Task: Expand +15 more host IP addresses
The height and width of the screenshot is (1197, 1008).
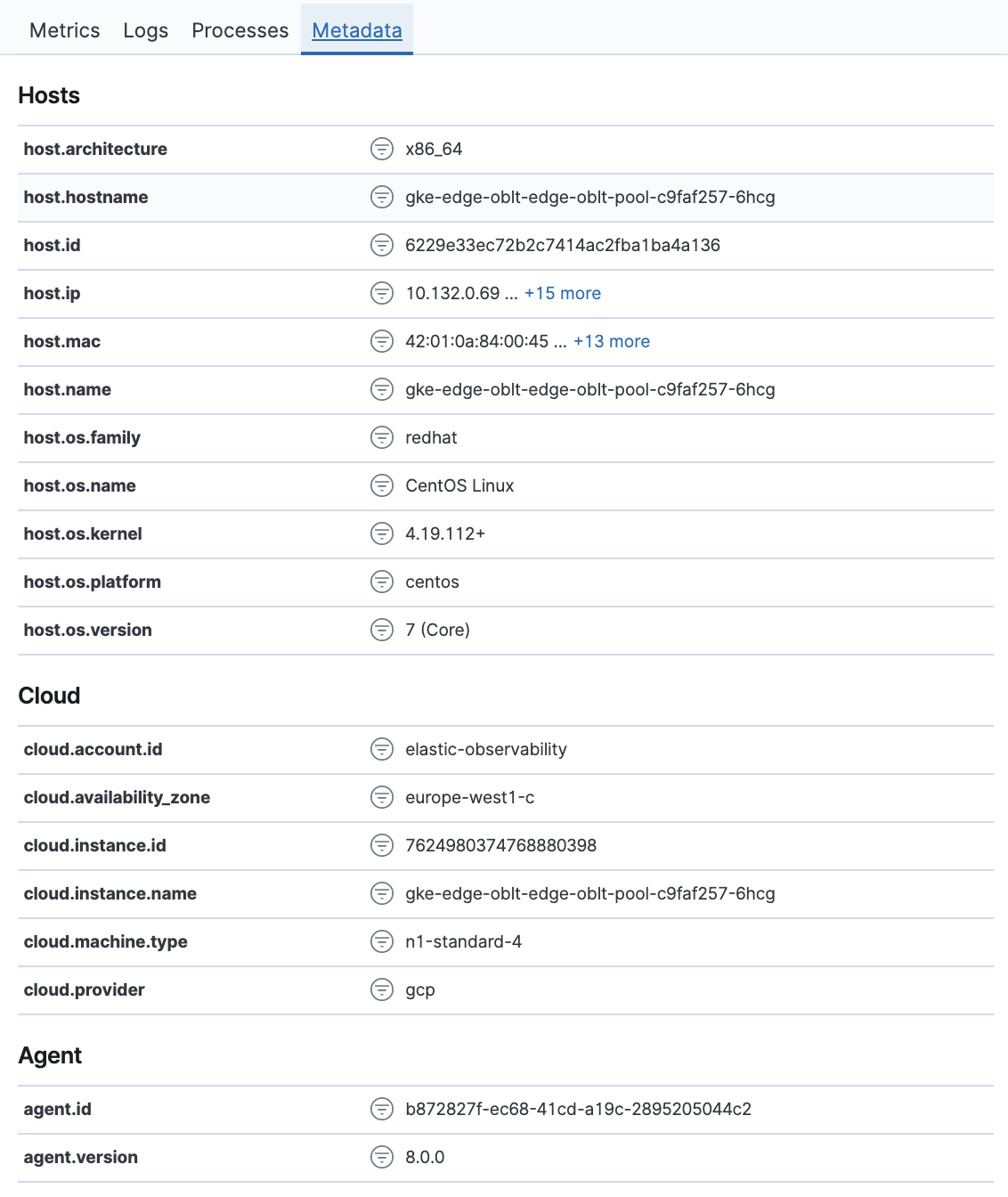Action: (x=563, y=293)
